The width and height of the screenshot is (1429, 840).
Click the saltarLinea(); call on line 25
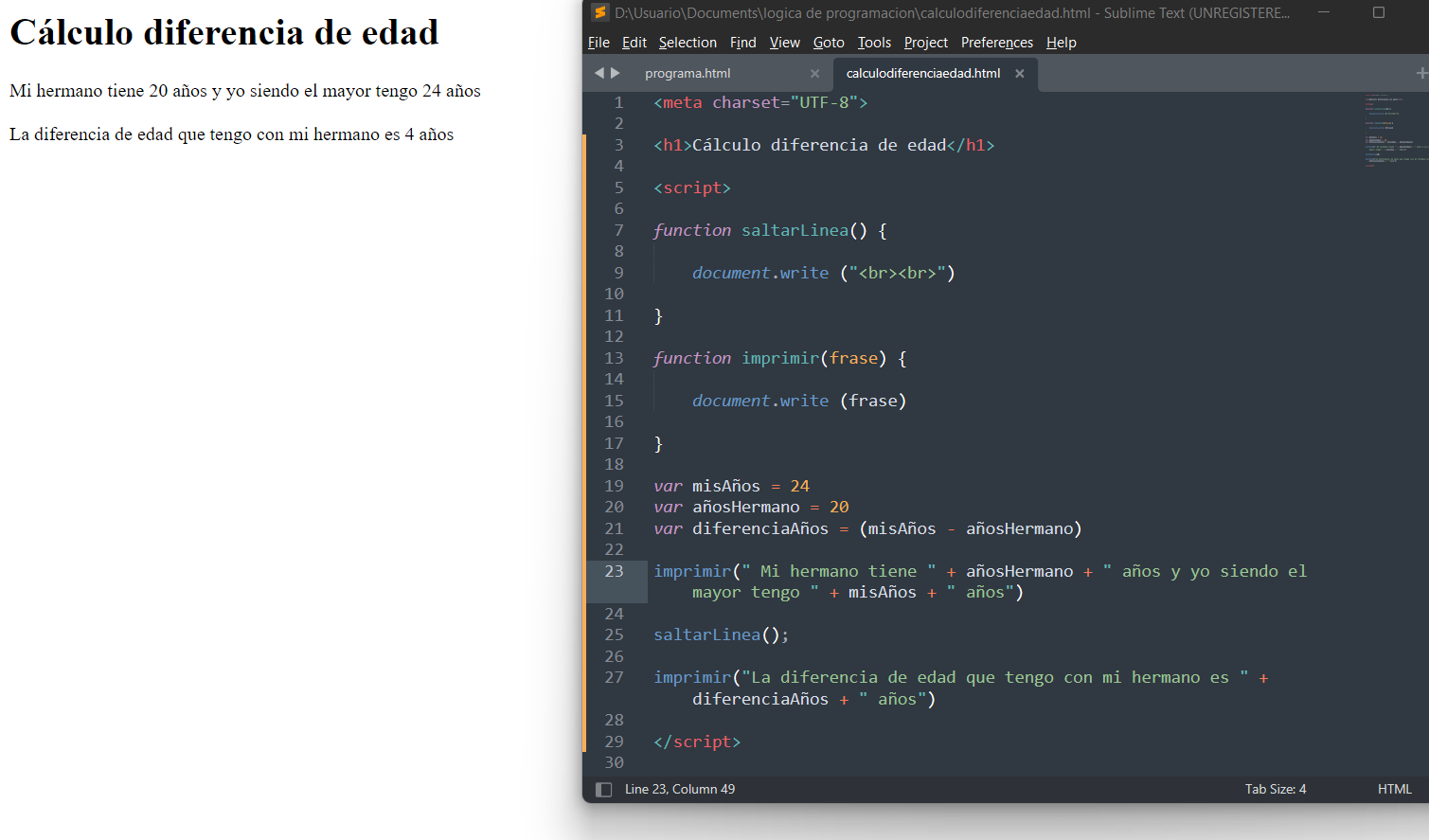click(721, 634)
